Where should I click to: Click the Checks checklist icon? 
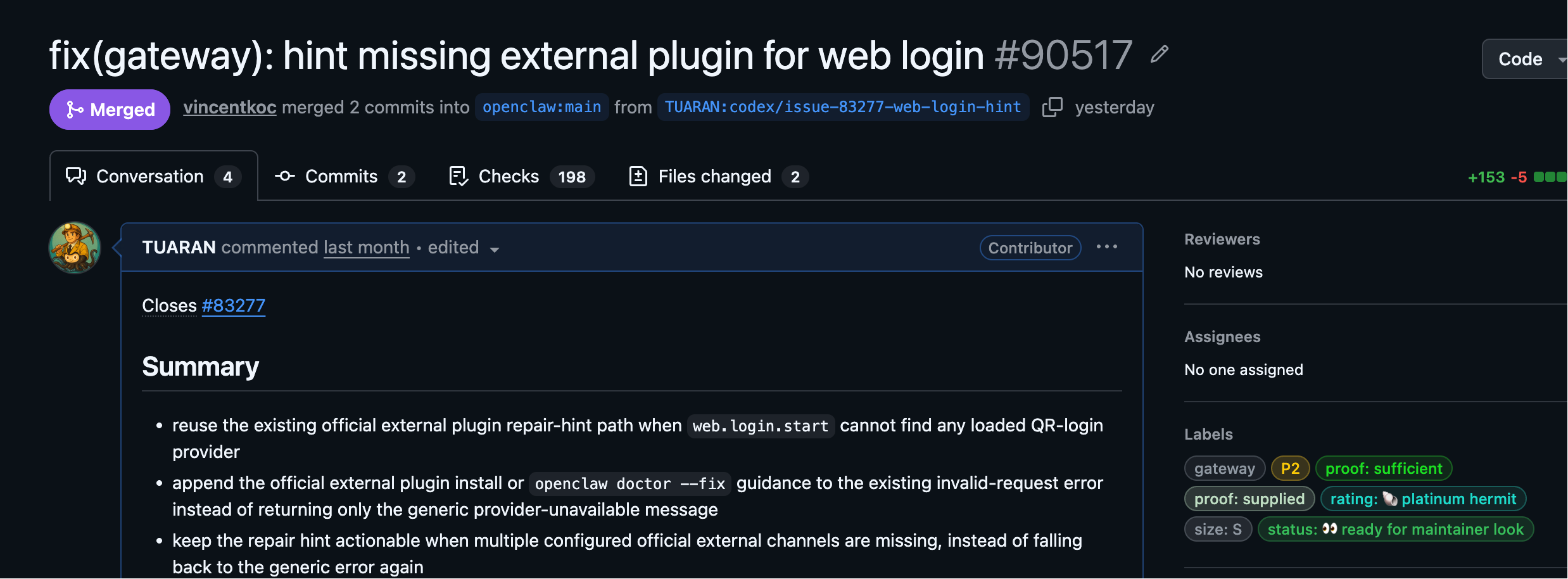point(458,176)
